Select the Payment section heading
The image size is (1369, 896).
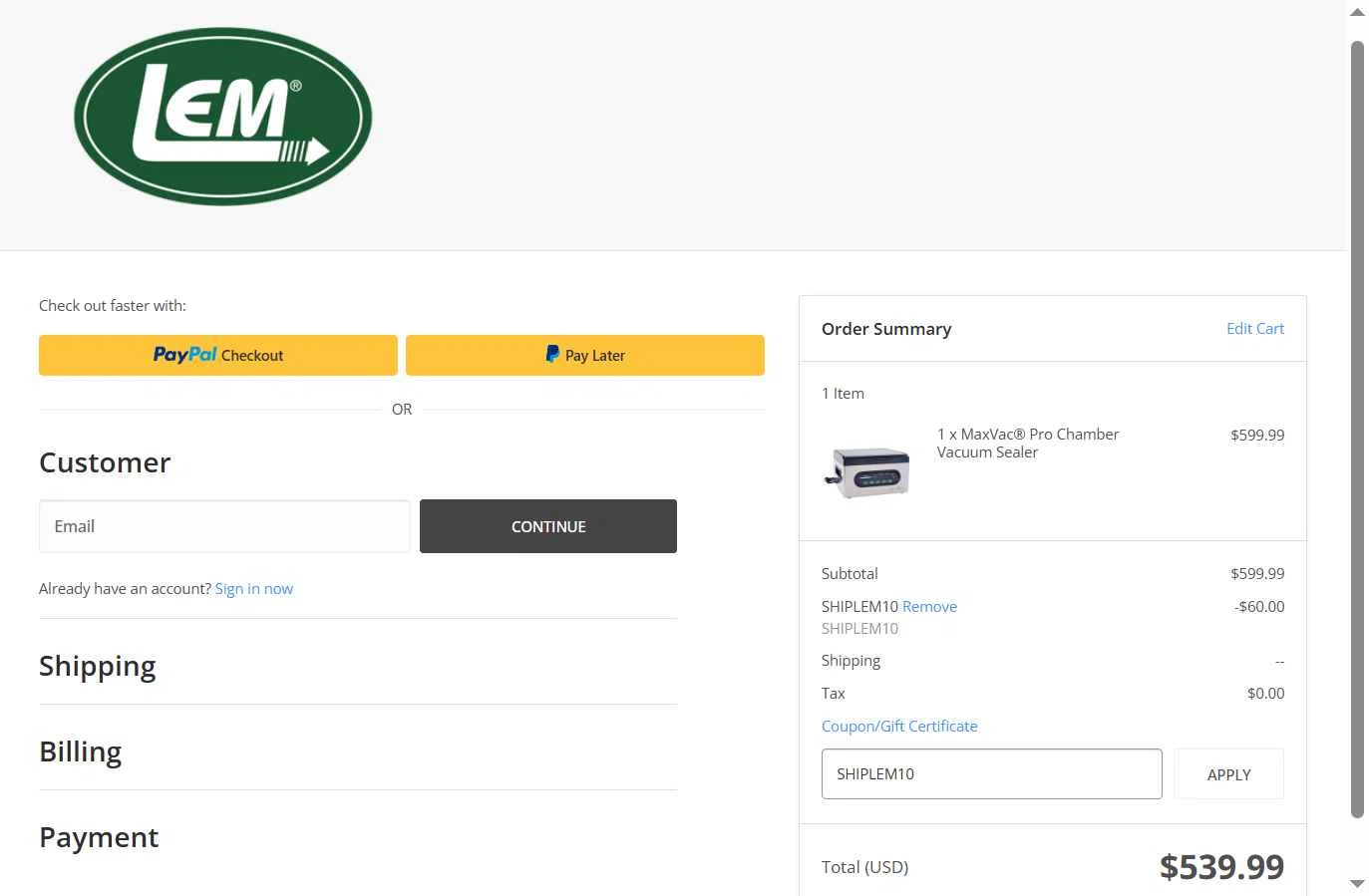point(99,837)
